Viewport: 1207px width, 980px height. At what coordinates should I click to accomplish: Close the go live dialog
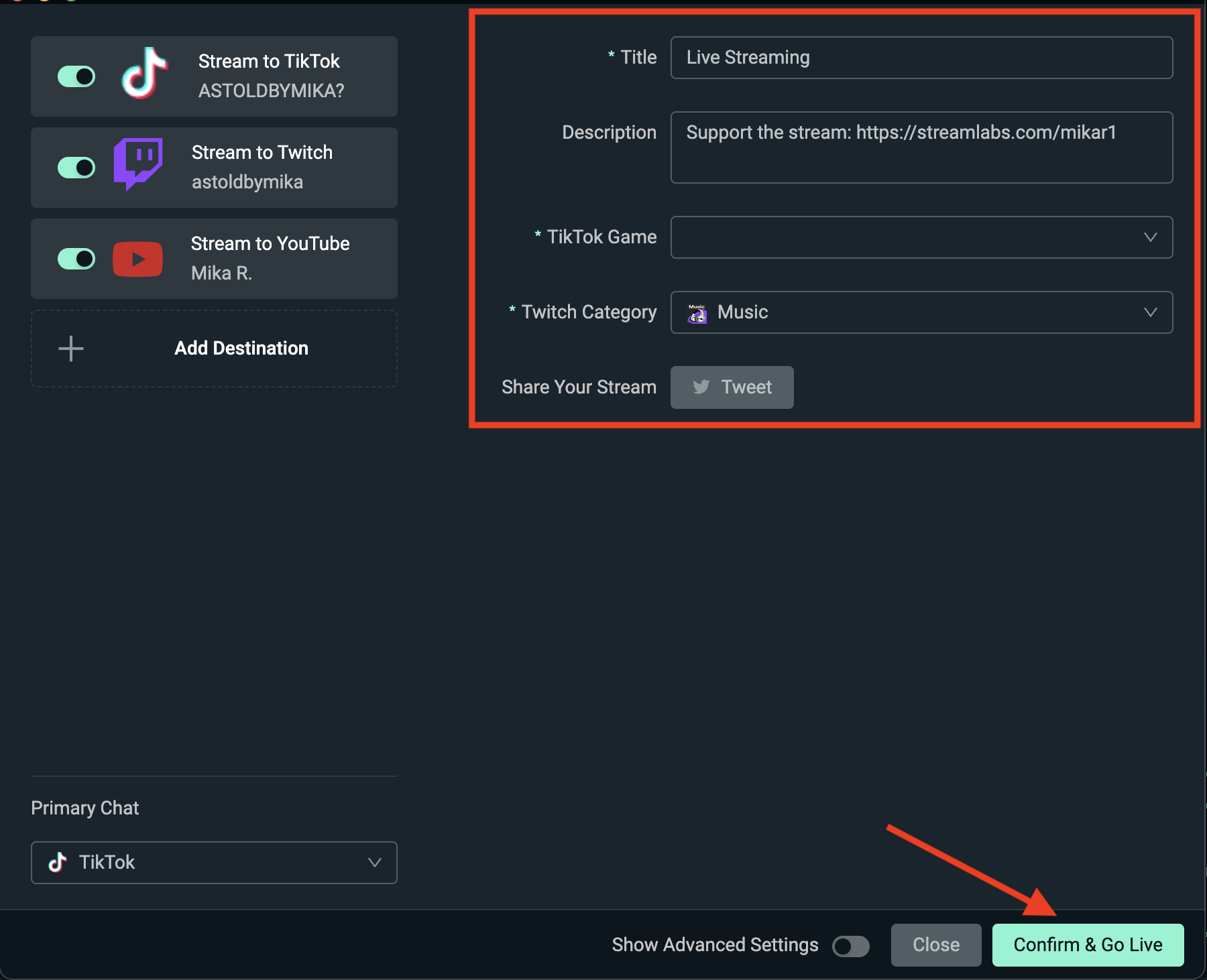(x=935, y=945)
